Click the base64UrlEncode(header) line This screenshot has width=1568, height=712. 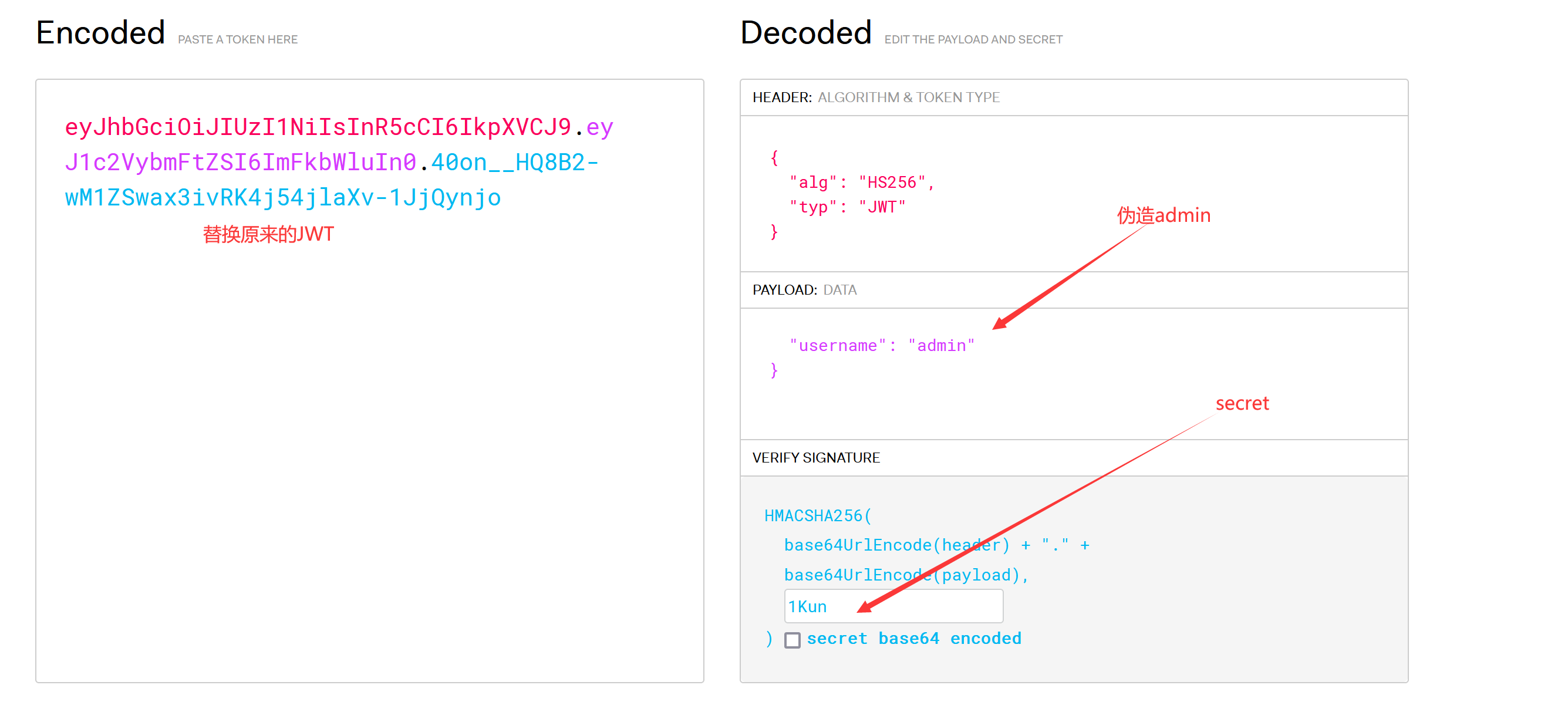(x=896, y=545)
